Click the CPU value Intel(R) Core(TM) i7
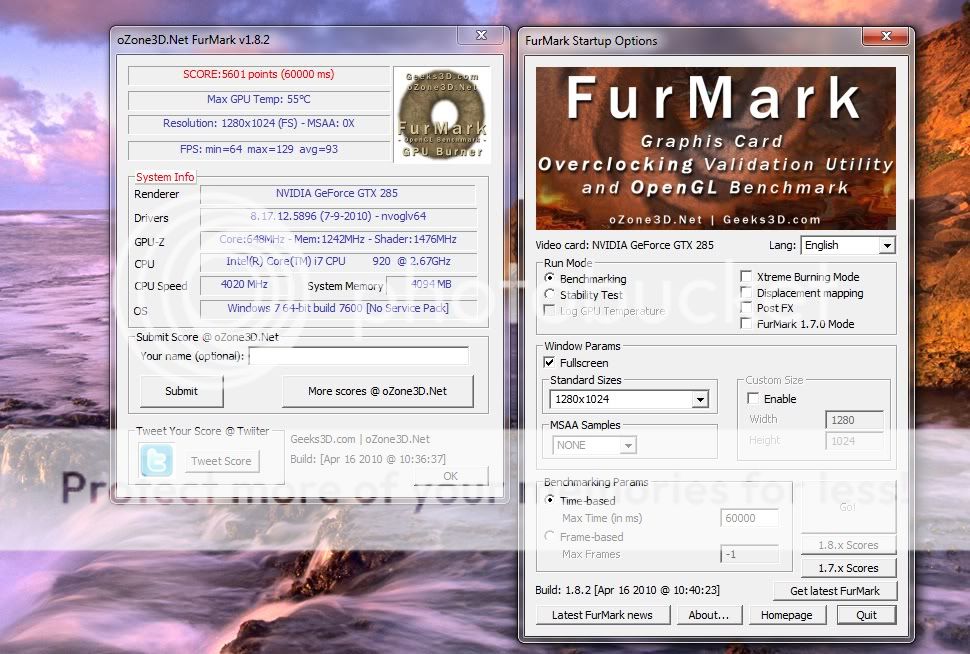 (338, 262)
